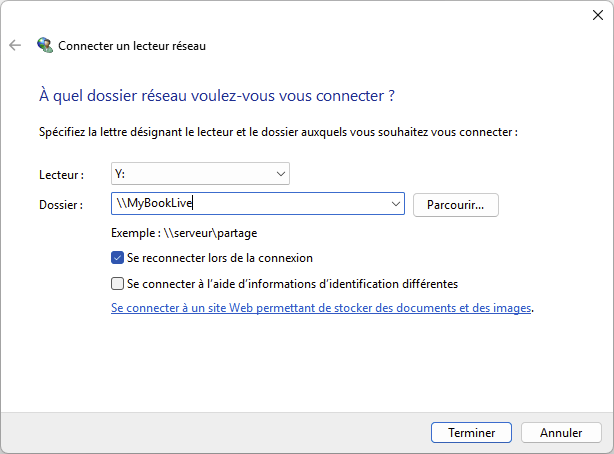Expand the Dossier folder history dropdown arrow
This screenshot has width=614, height=454.
click(394, 205)
